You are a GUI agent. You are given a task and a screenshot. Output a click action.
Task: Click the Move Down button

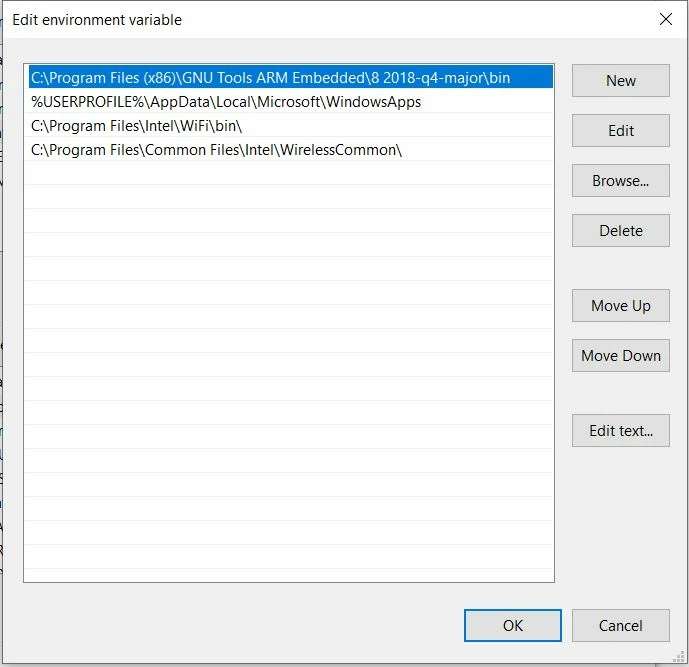(620, 355)
